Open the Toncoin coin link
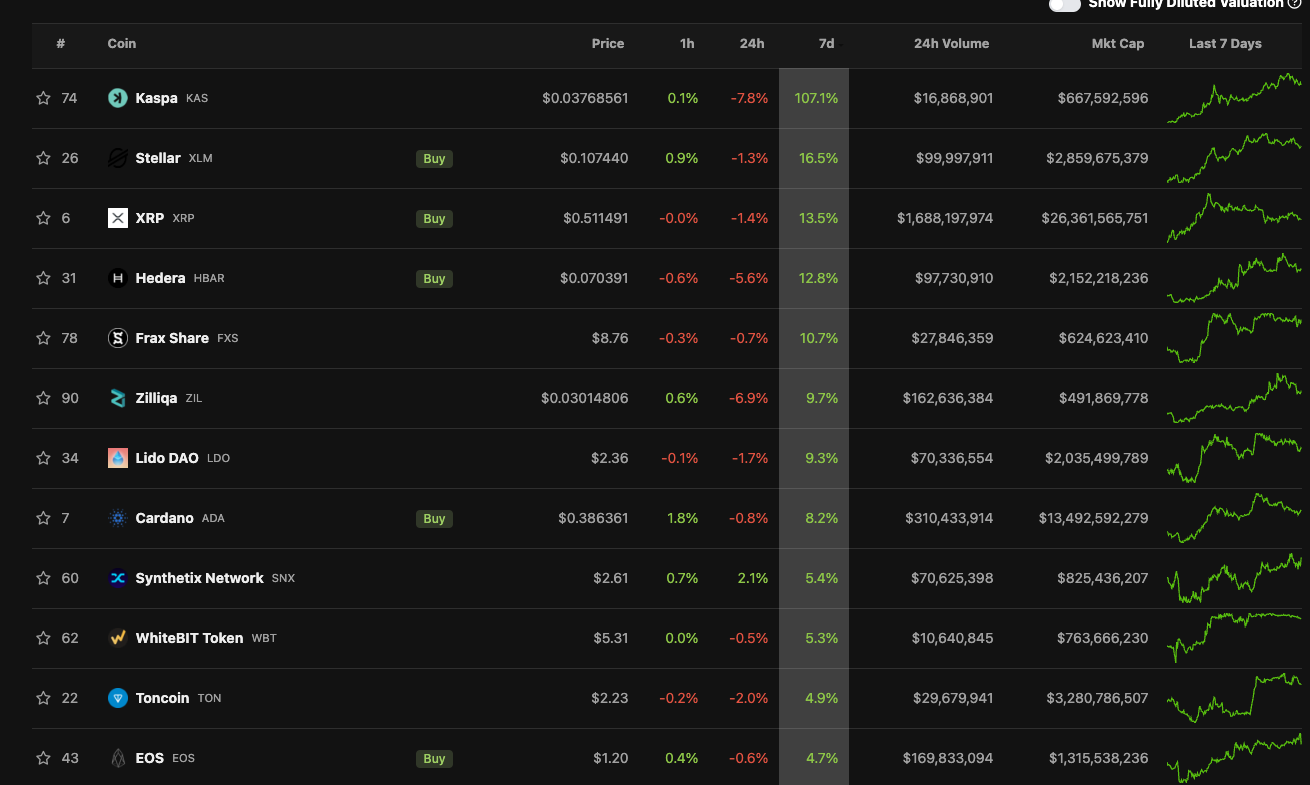This screenshot has width=1310, height=785. click(x=162, y=698)
